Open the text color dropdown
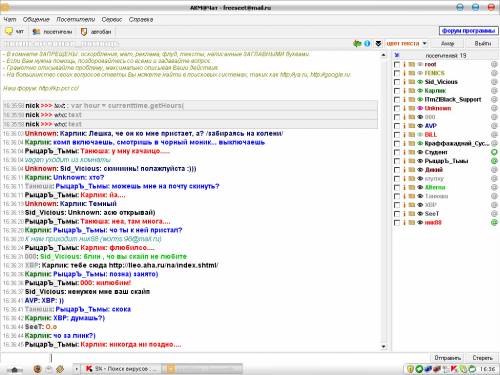Image resolution: width=500 pixels, height=375 pixels. pyautogui.click(x=406, y=44)
